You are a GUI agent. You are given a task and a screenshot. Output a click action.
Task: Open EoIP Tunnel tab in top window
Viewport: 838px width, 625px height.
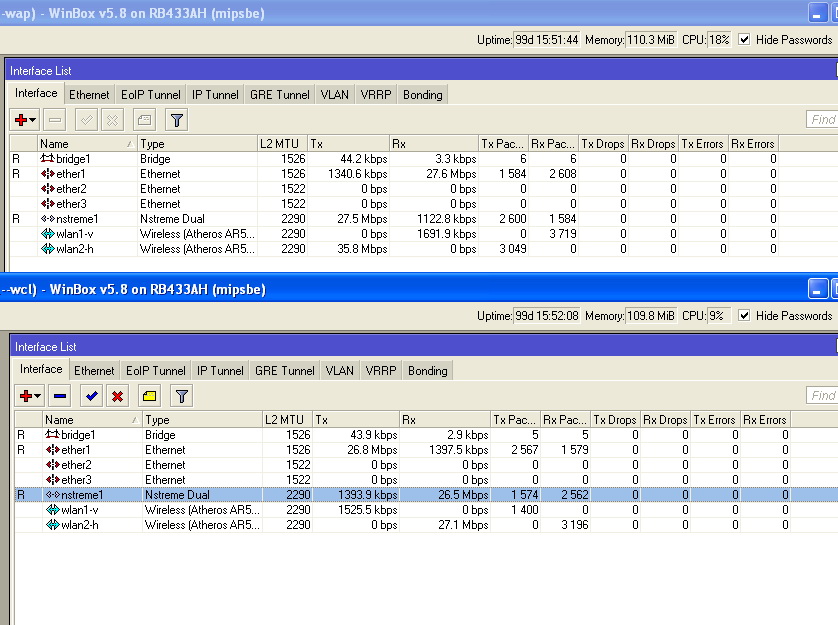[151, 95]
